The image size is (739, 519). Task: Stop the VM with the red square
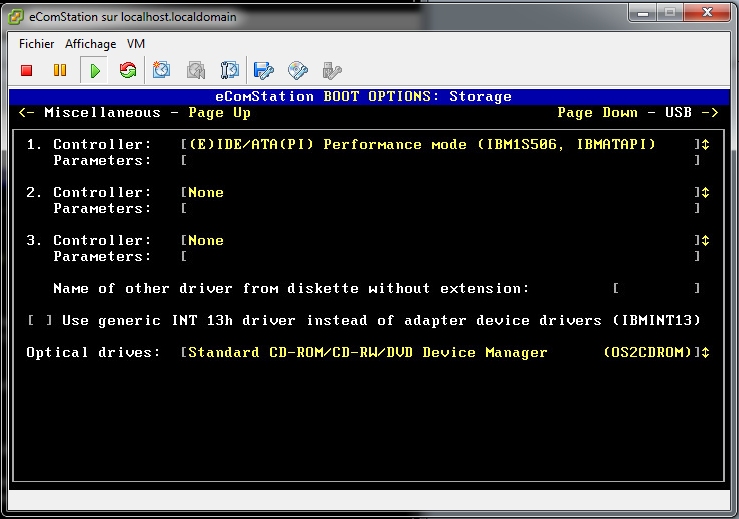click(26, 71)
